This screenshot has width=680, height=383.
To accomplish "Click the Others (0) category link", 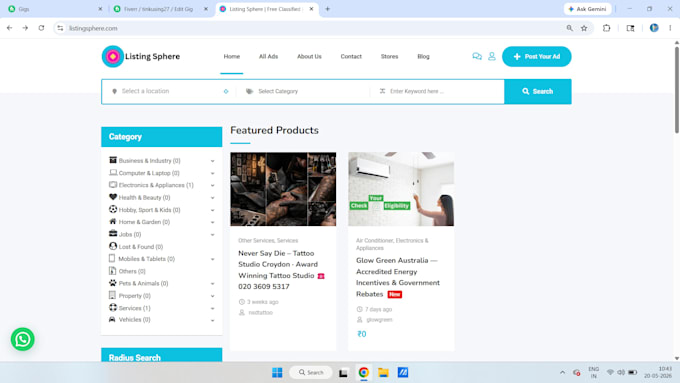I will 132,271.
